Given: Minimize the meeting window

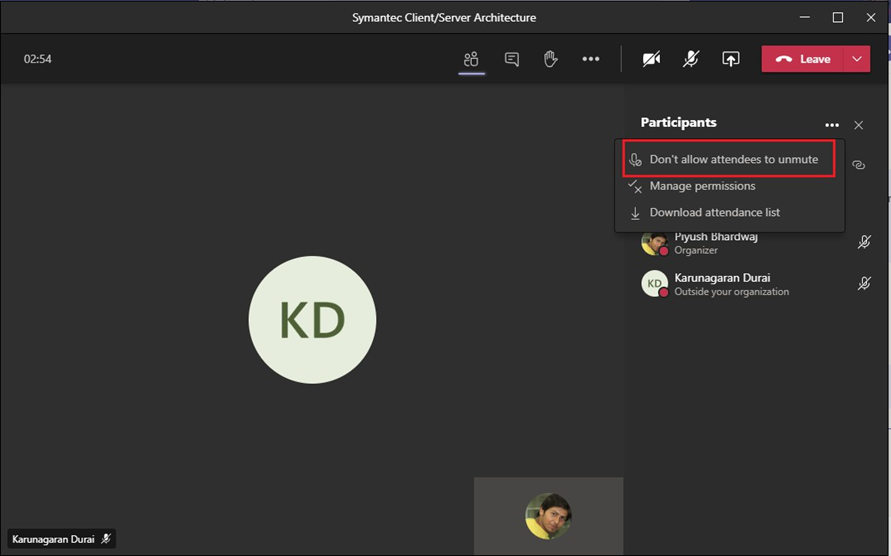Looking at the screenshot, I should pos(805,18).
